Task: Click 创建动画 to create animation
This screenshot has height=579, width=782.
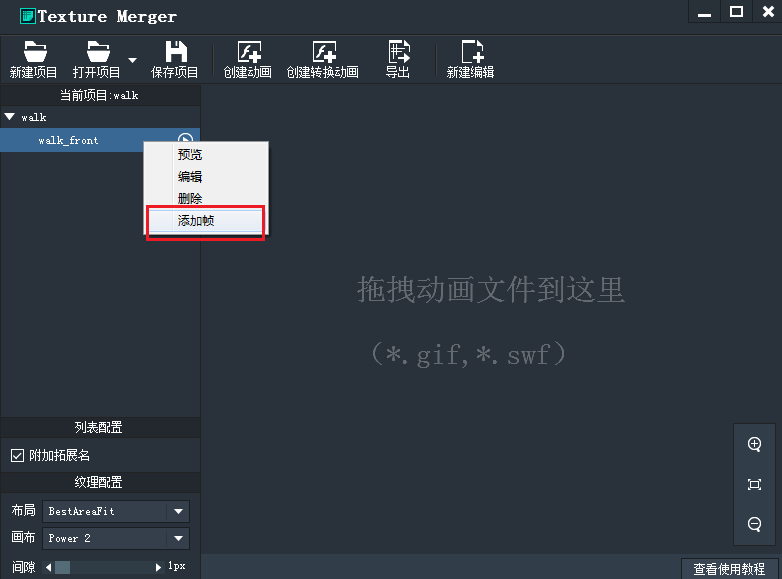Action: point(248,59)
